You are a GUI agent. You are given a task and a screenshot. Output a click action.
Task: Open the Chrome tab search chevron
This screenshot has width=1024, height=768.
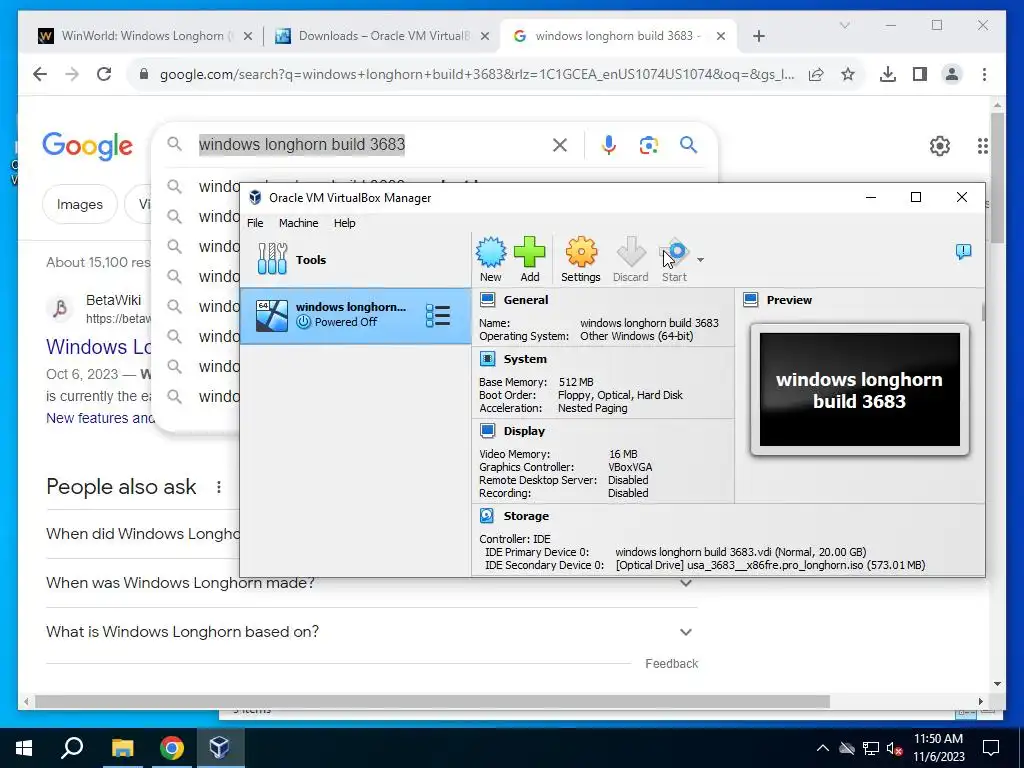pos(844,25)
